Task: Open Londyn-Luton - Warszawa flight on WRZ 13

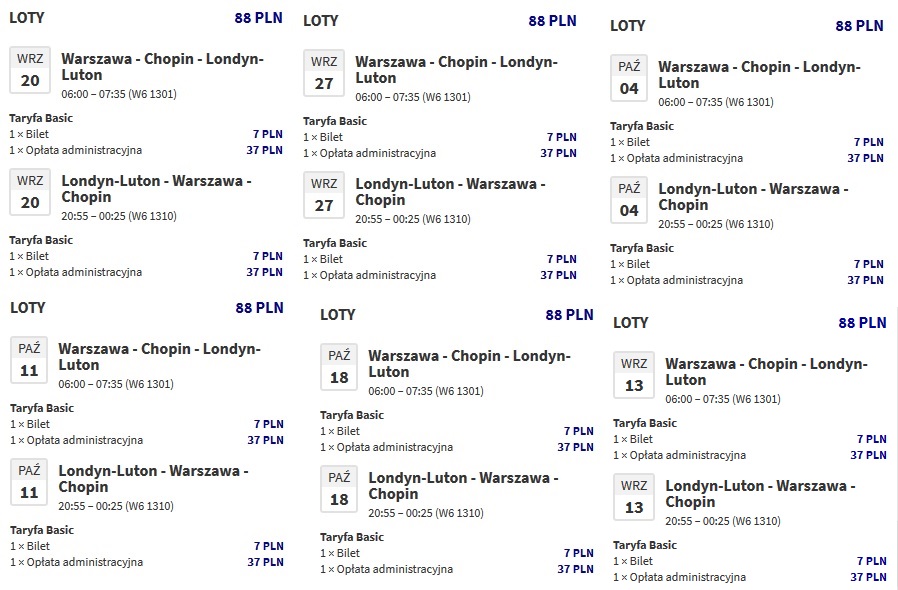Action: point(760,494)
